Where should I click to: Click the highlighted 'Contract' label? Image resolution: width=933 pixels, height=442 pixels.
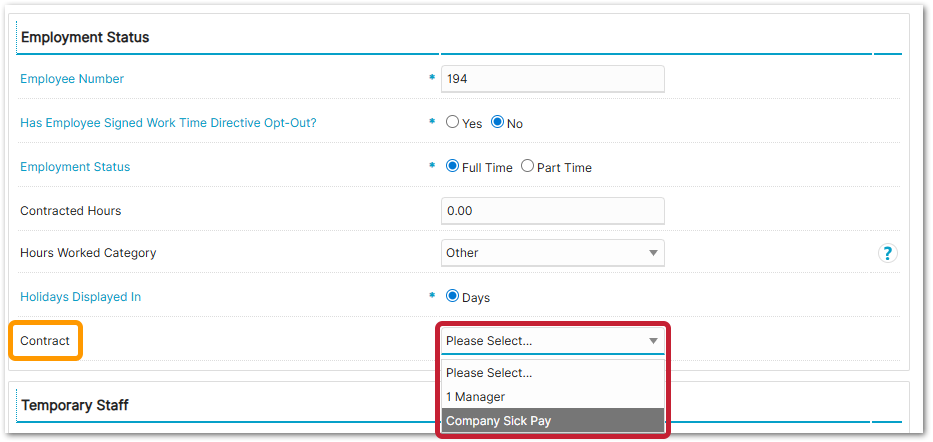pos(46,341)
